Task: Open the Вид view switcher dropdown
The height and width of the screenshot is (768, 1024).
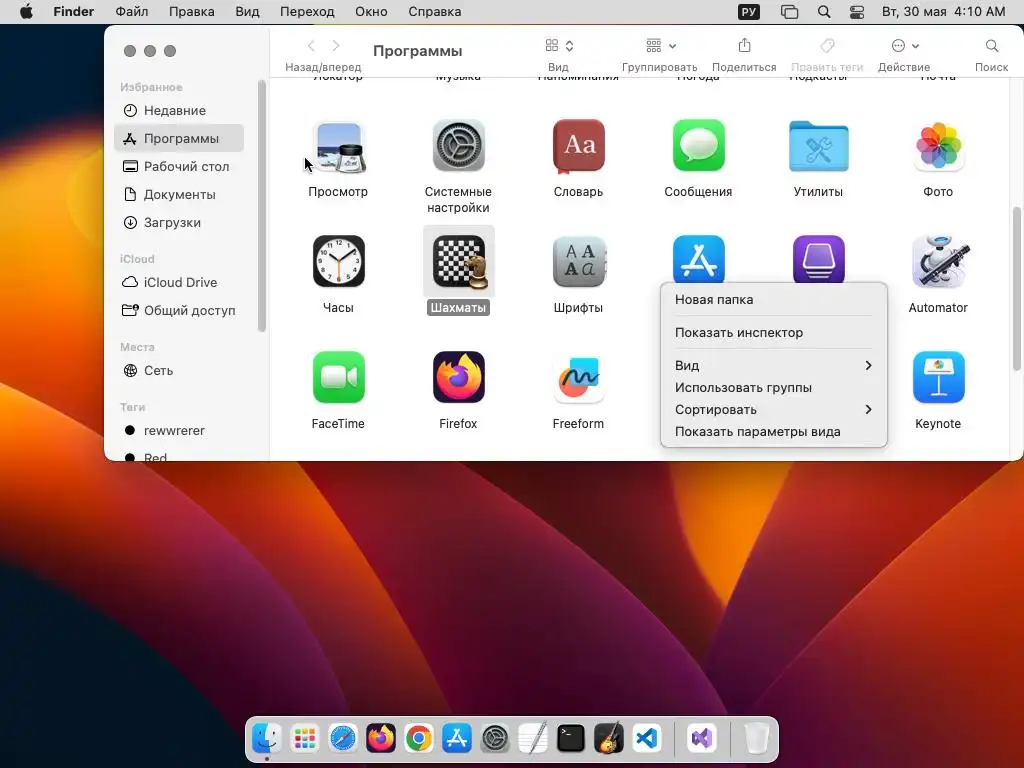Action: click(x=559, y=46)
